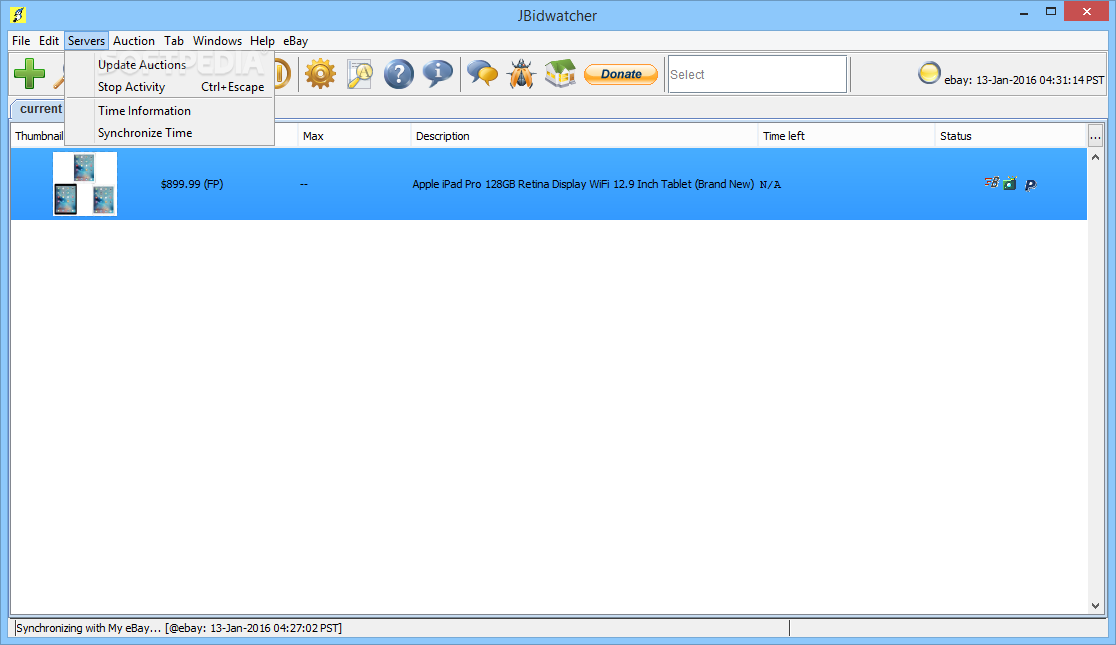
Task: Choose Update Auctions from Servers menu
Action: 169,65
